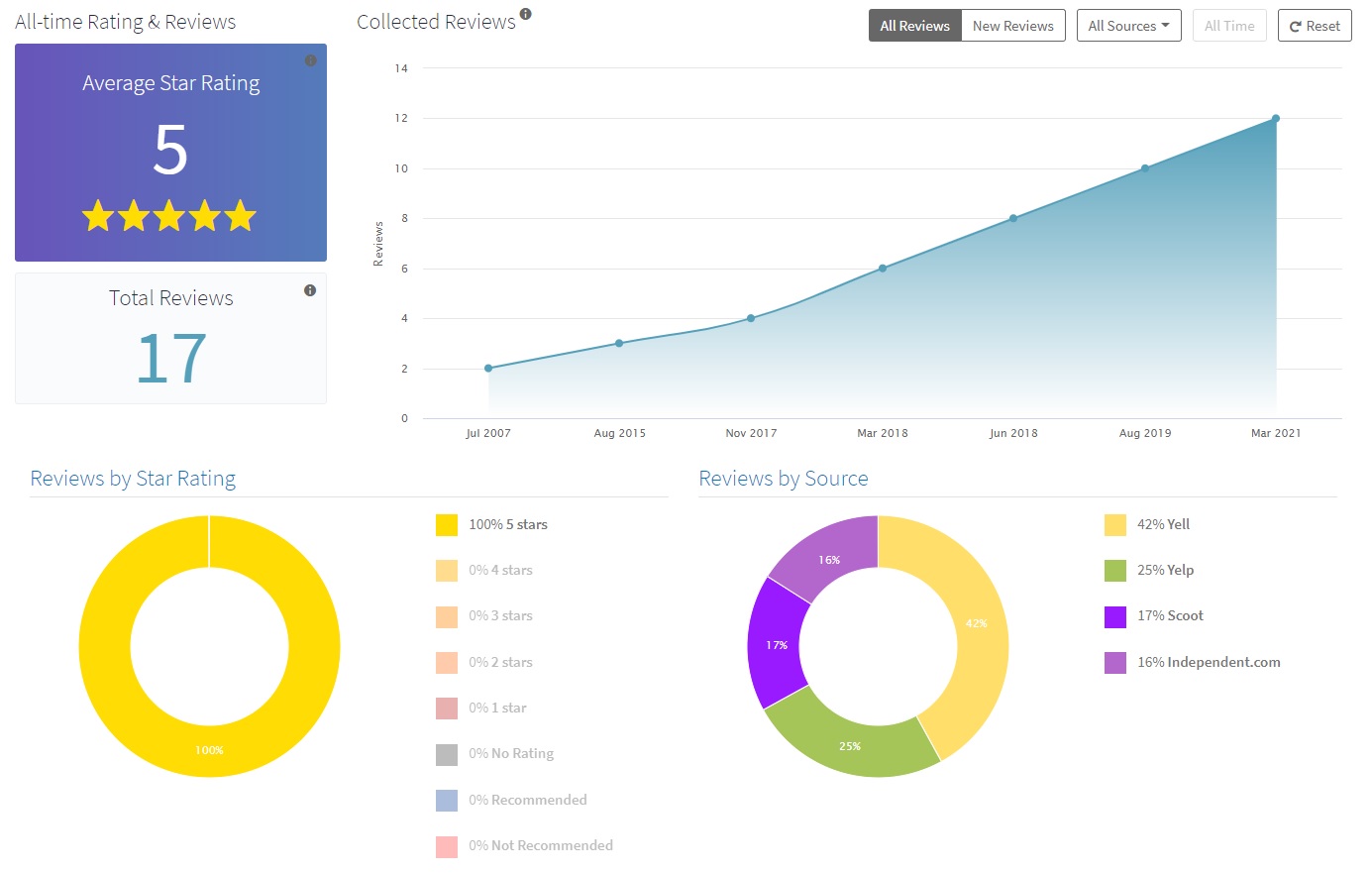1372x873 pixels.
Task: Click the 17% Scoot donut segment
Action: point(775,644)
